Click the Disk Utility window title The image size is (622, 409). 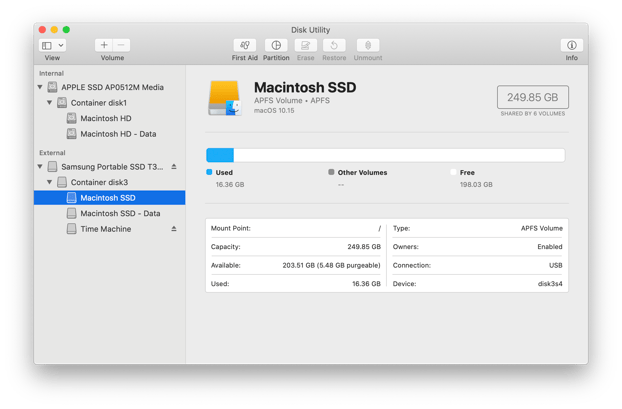[311, 30]
